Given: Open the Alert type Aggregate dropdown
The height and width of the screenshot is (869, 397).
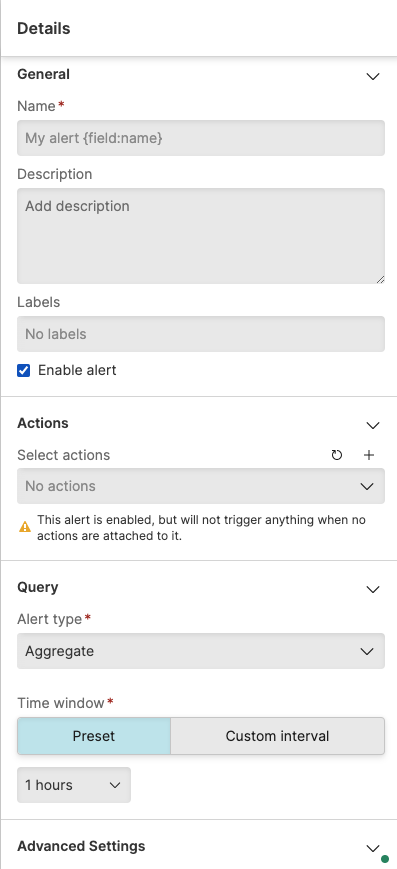Looking at the screenshot, I should click(x=201, y=651).
